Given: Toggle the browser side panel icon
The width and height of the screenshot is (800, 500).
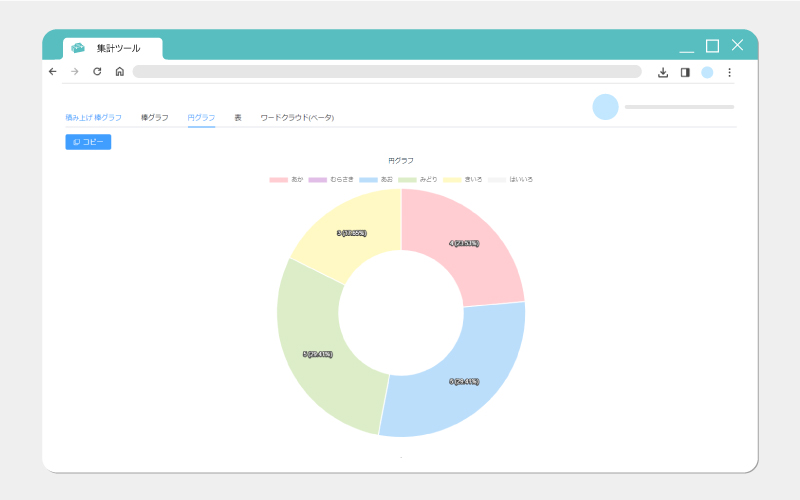Looking at the screenshot, I should 685,72.
